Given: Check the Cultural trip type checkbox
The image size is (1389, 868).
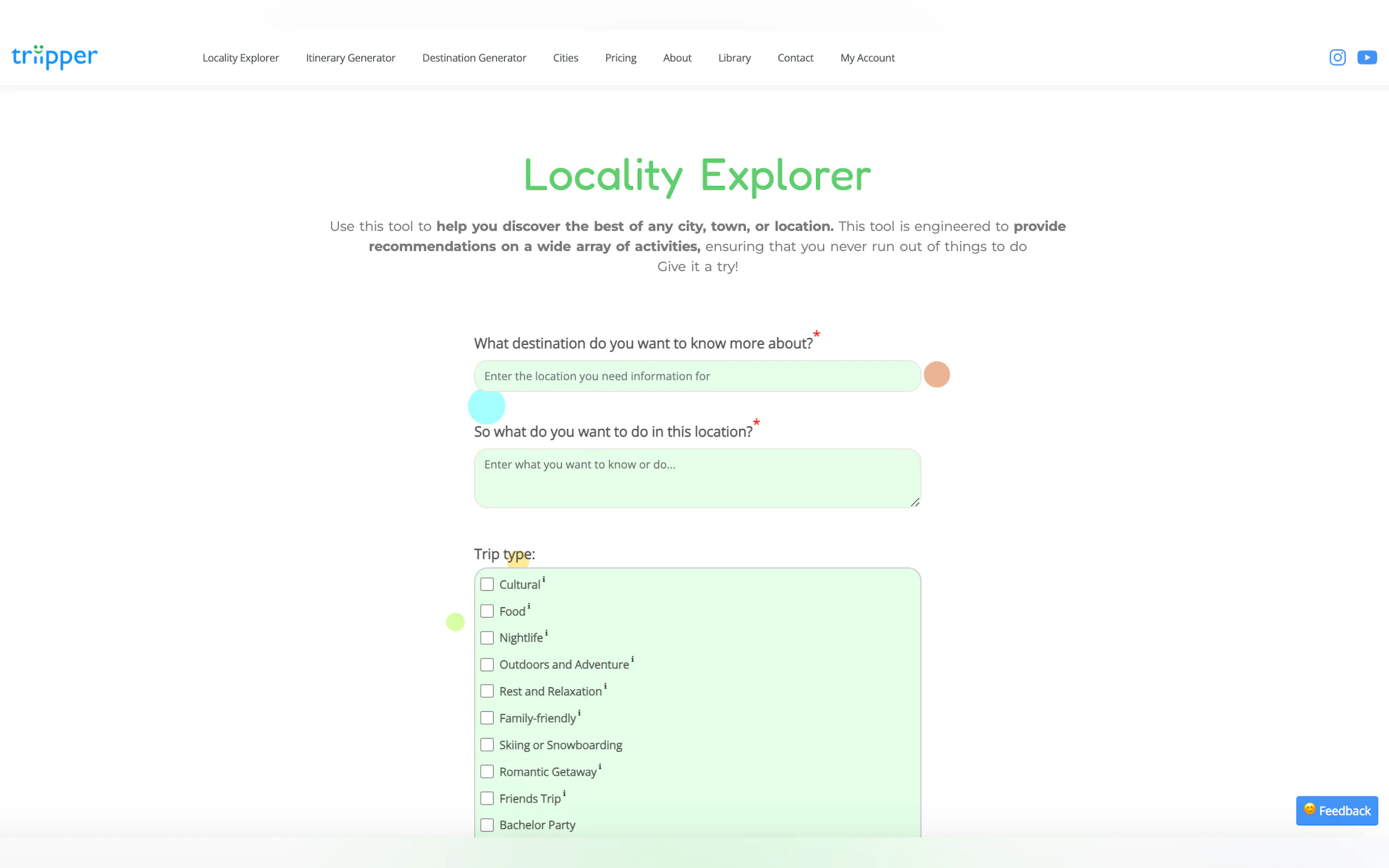Looking at the screenshot, I should pos(487,584).
